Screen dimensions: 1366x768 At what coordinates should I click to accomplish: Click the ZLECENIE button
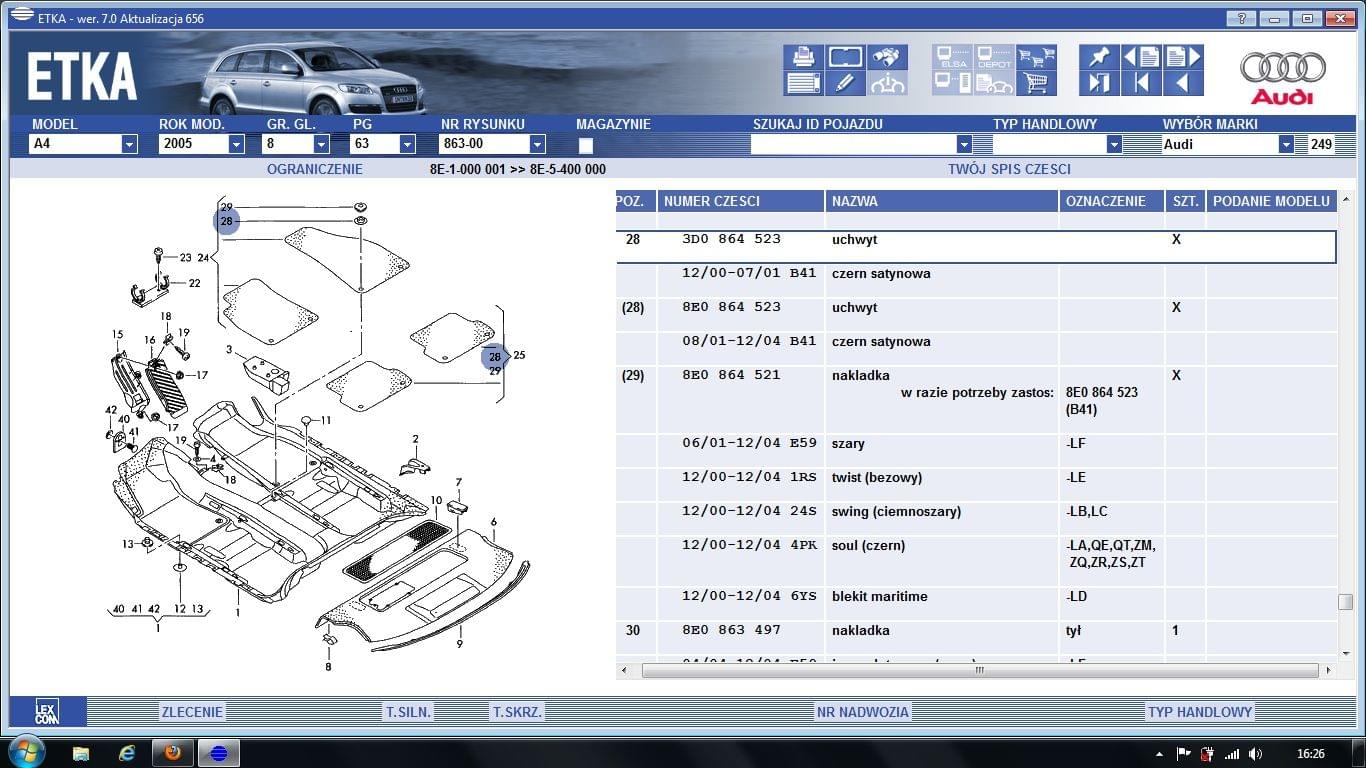[x=192, y=712]
